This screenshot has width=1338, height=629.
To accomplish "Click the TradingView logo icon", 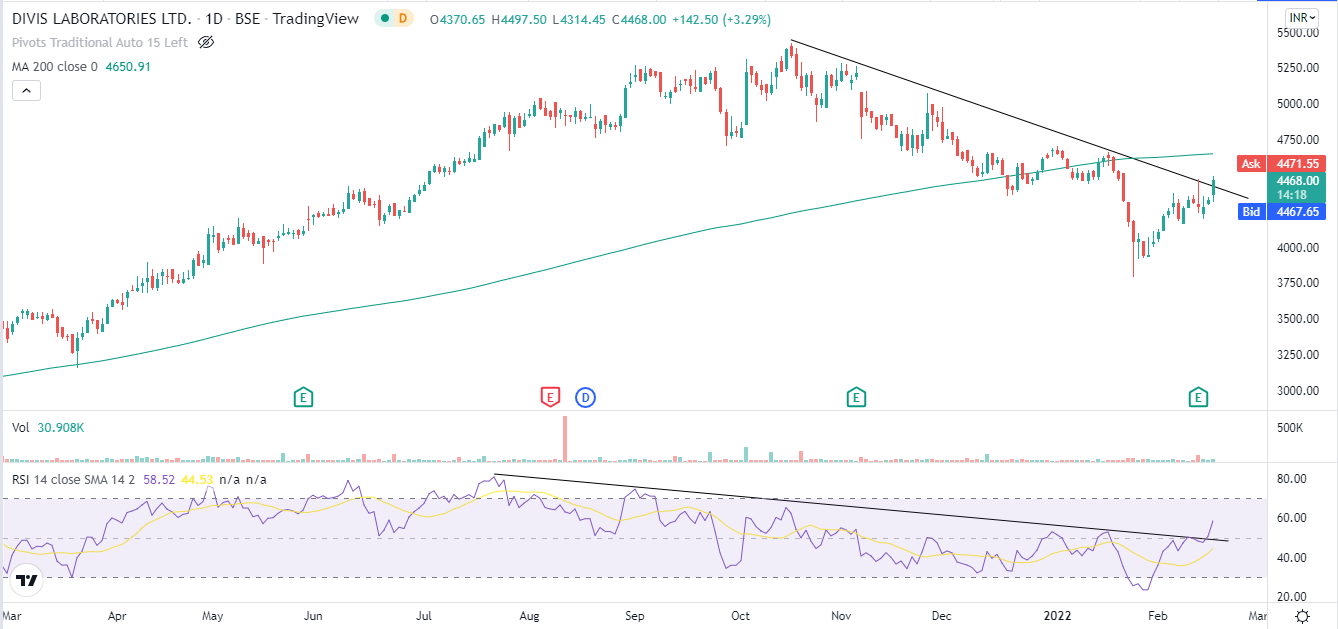I will pyautogui.click(x=27, y=581).
